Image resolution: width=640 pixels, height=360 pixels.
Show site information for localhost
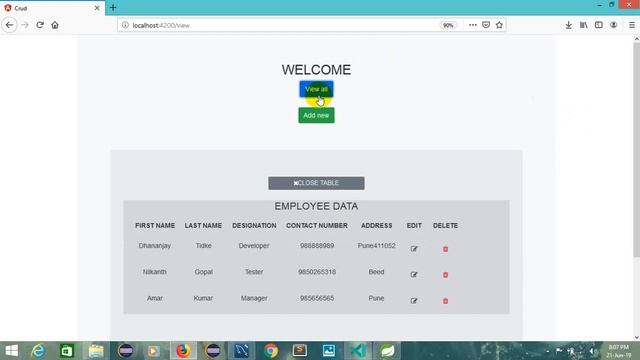coord(125,25)
